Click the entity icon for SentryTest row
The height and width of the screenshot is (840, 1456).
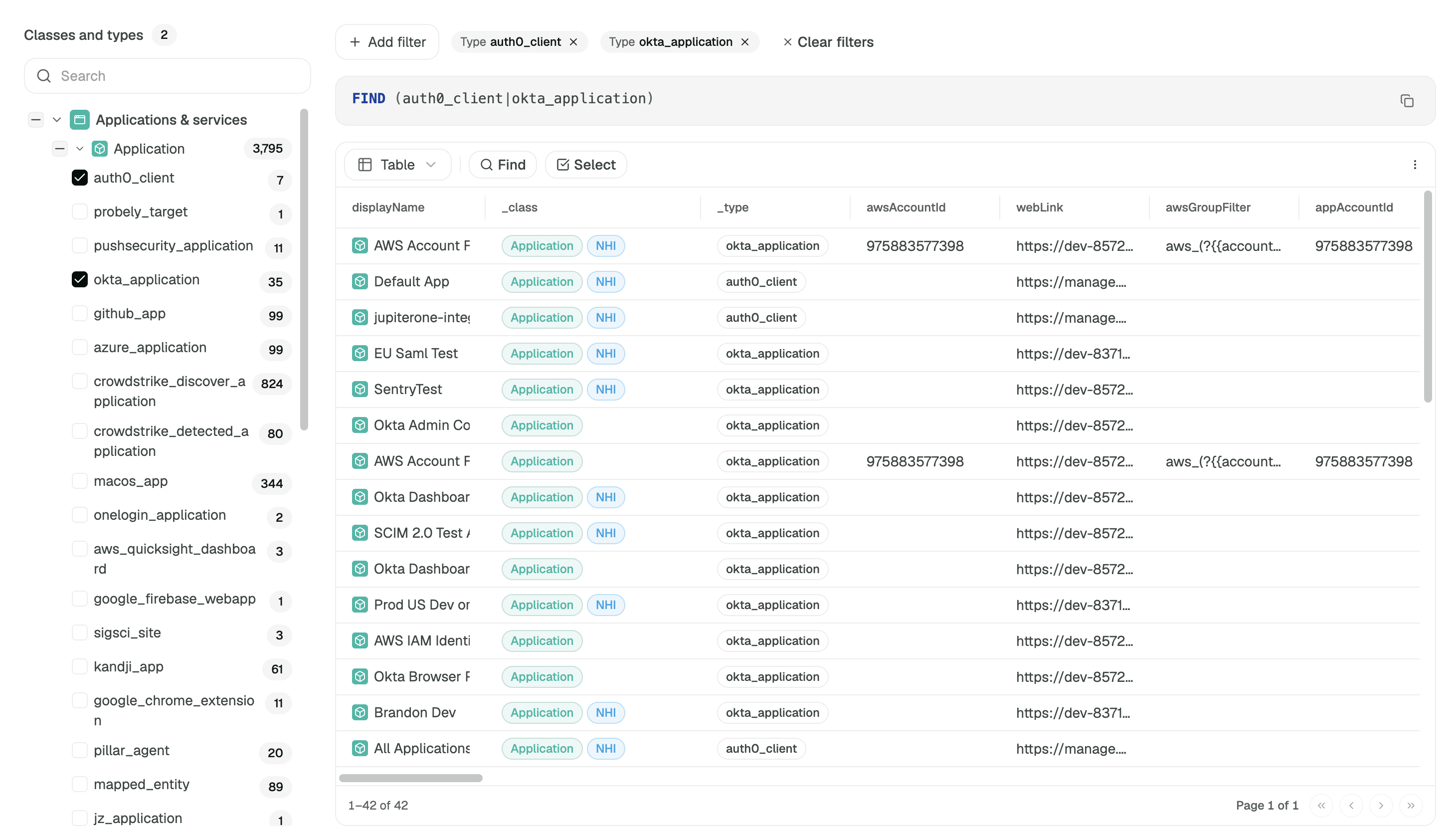click(x=360, y=390)
